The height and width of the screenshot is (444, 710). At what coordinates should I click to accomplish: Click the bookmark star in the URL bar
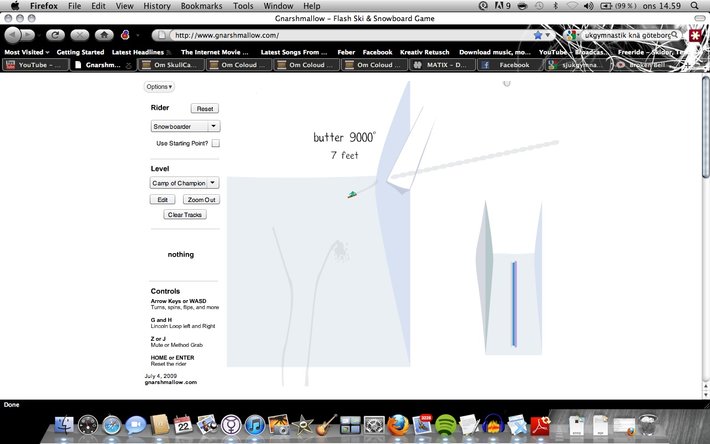point(538,35)
